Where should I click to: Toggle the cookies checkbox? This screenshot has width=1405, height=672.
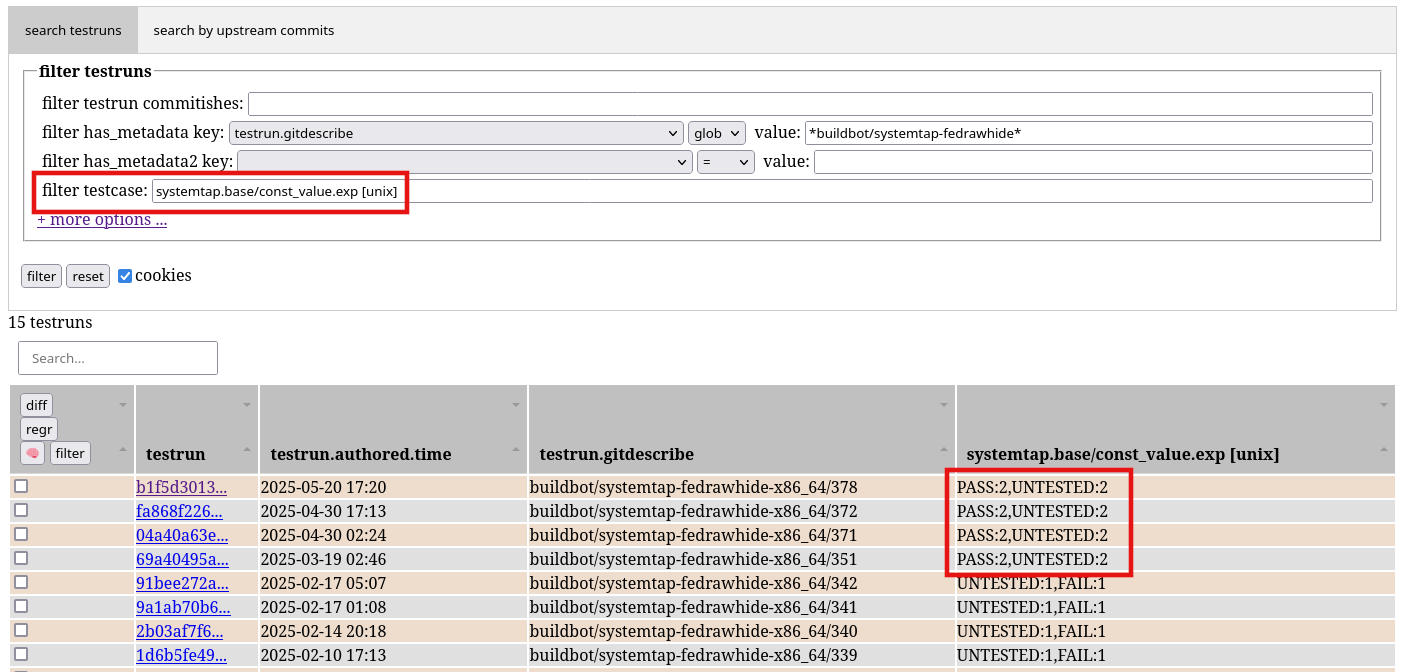pos(125,276)
